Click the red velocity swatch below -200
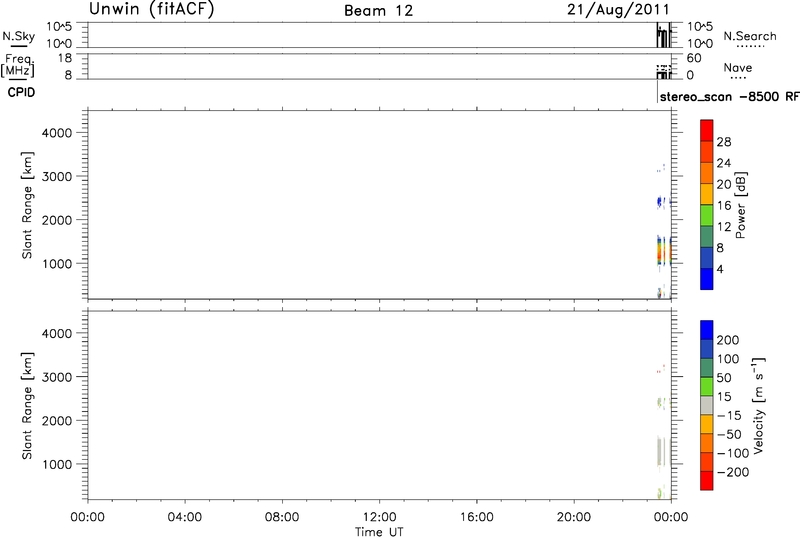 coord(707,481)
